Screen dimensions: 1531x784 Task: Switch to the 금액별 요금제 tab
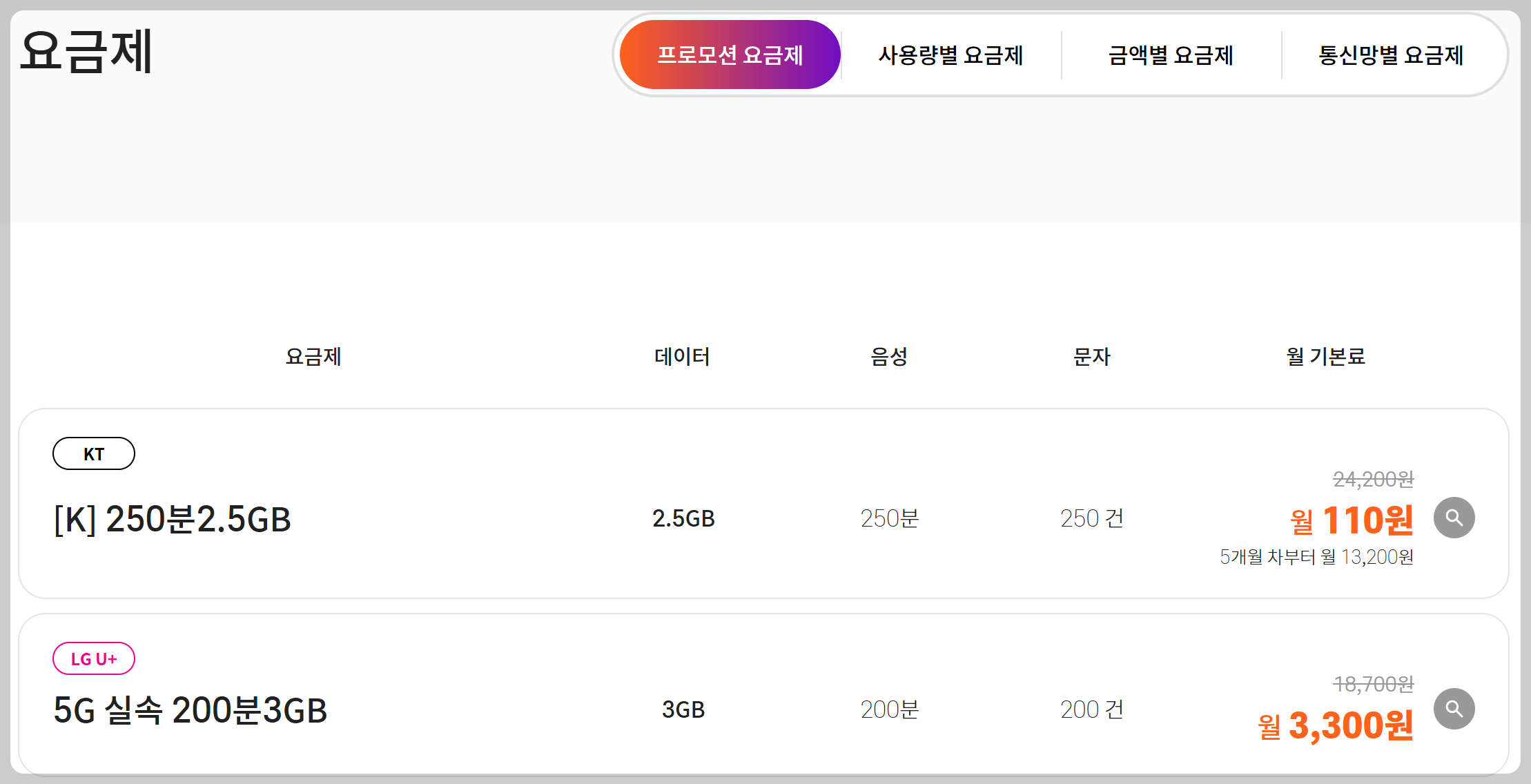[x=1171, y=55]
